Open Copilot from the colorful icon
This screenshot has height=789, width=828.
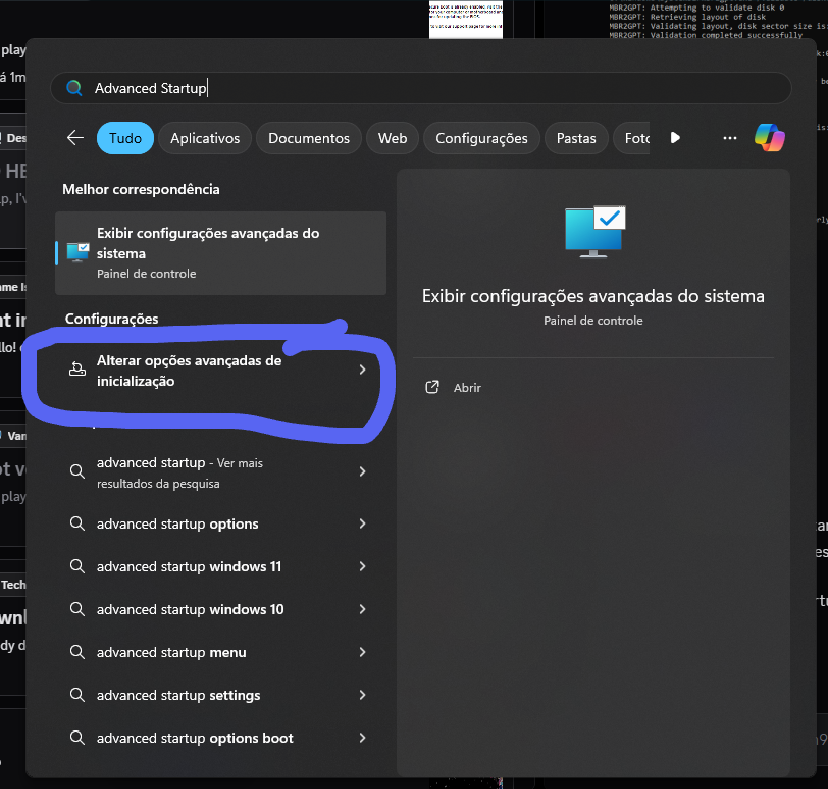pyautogui.click(x=770, y=138)
